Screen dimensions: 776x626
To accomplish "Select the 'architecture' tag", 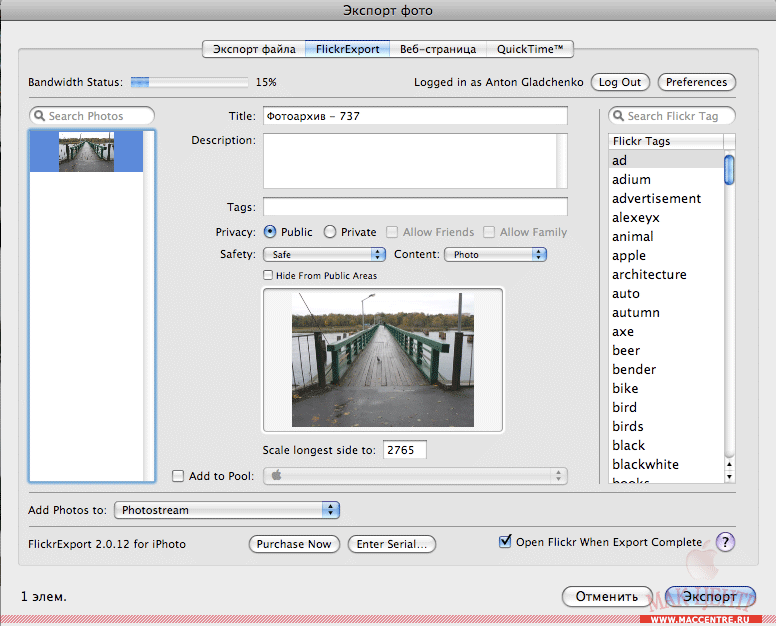I will (x=666, y=274).
